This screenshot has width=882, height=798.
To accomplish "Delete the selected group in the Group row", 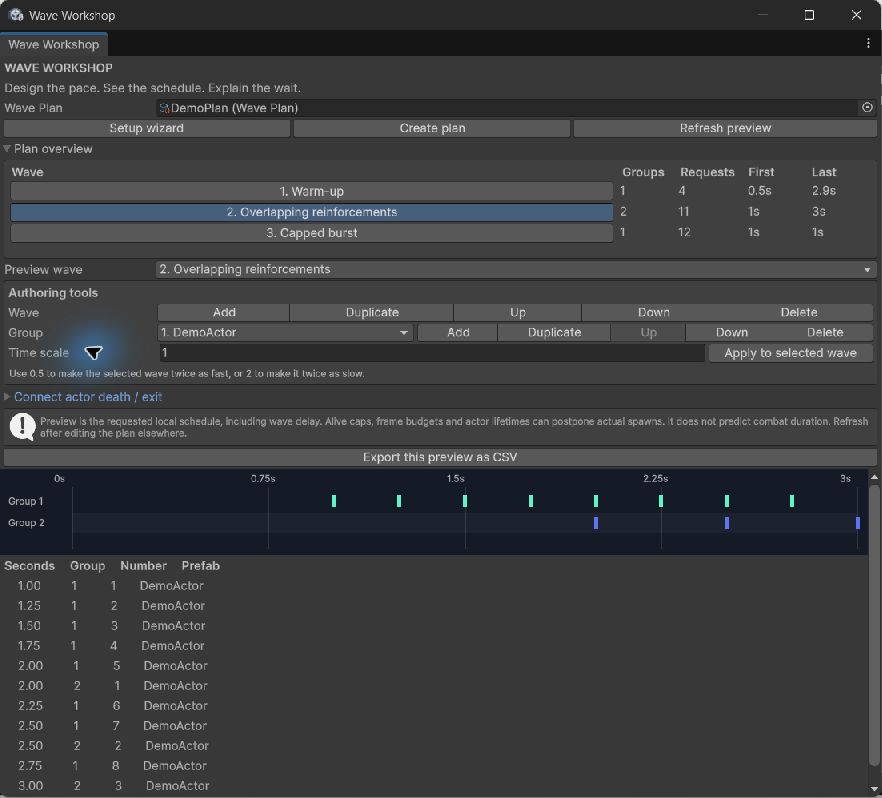I will tap(825, 332).
